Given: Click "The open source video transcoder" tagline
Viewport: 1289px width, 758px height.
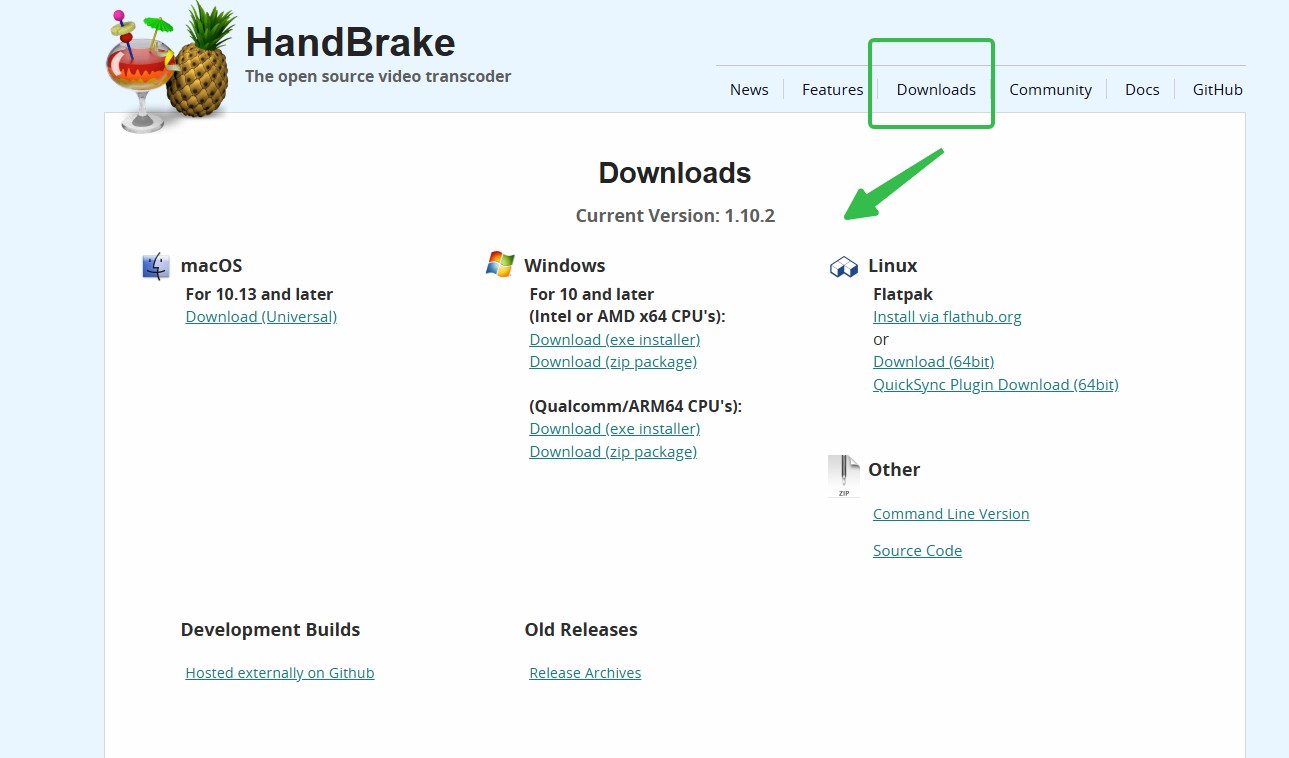Looking at the screenshot, I should pos(378,77).
